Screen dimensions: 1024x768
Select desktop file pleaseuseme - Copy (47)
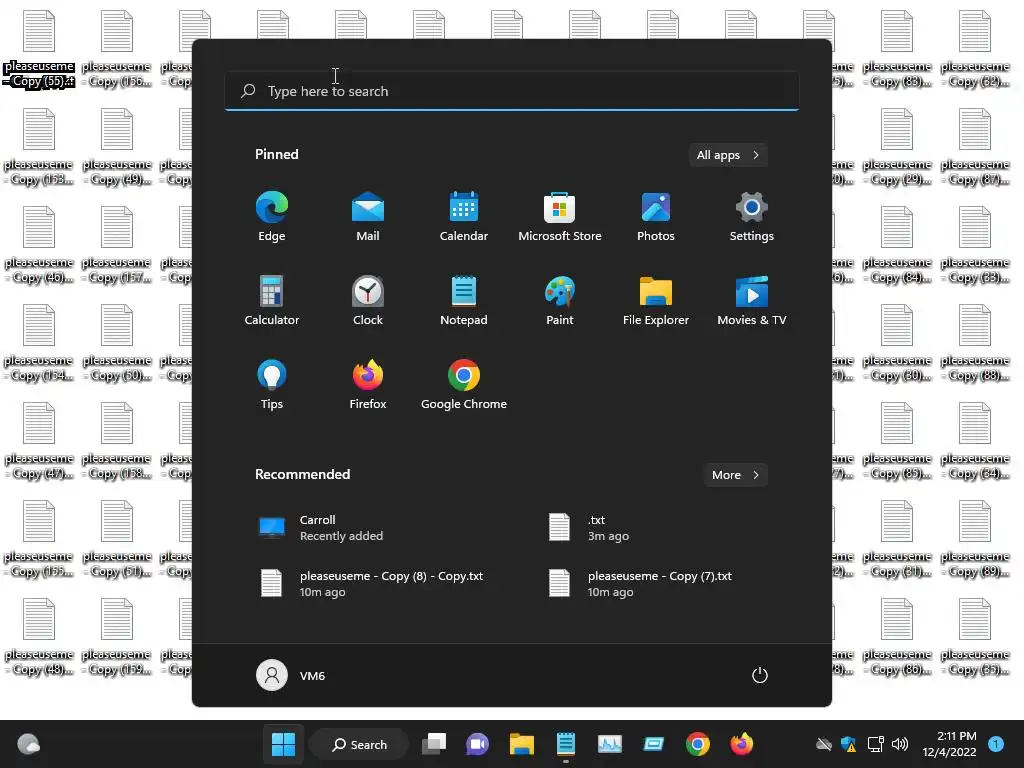pyautogui.click(x=39, y=441)
